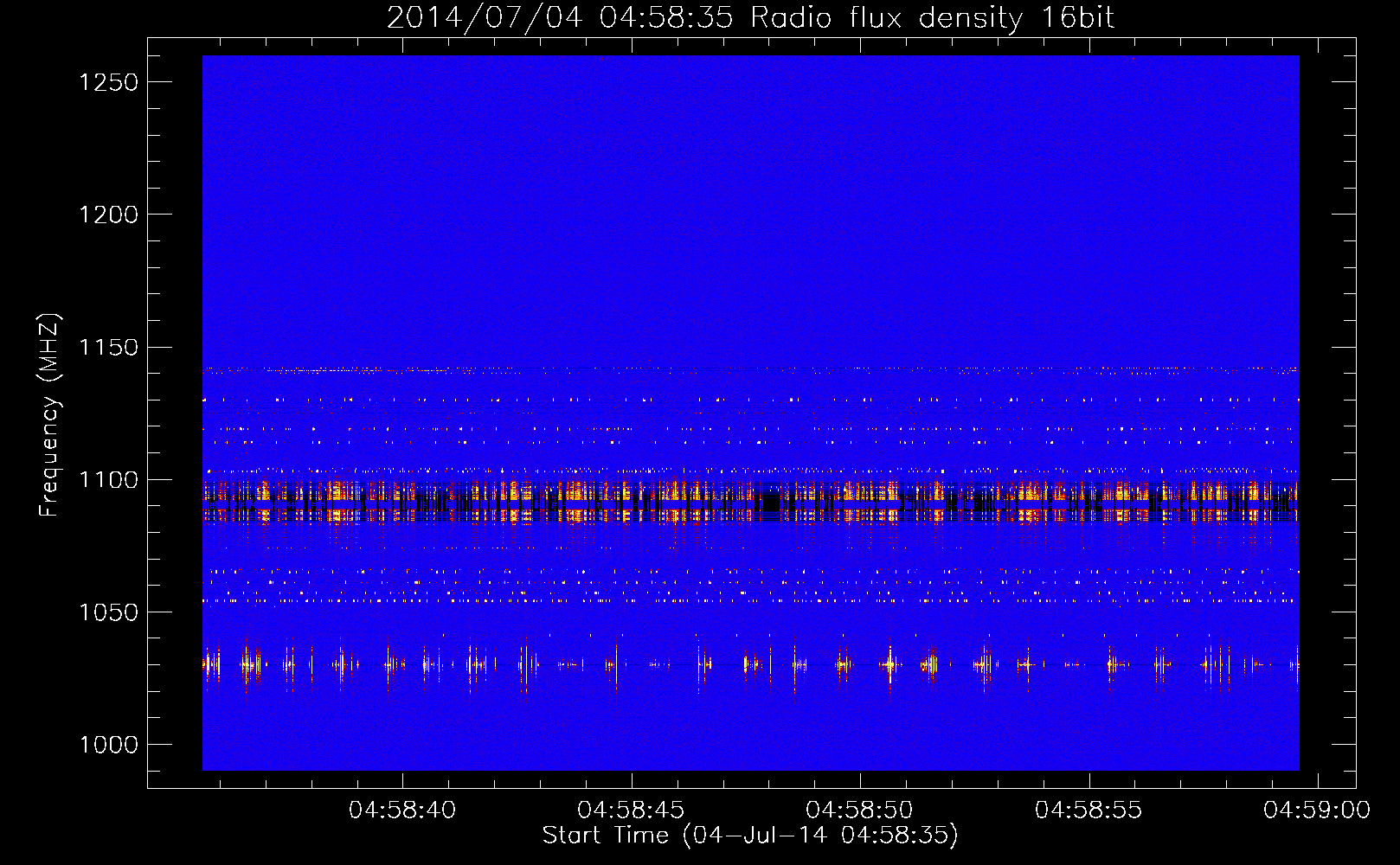Click the 04:58:45 time tick label
The width and height of the screenshot is (1400, 865).
(631, 810)
